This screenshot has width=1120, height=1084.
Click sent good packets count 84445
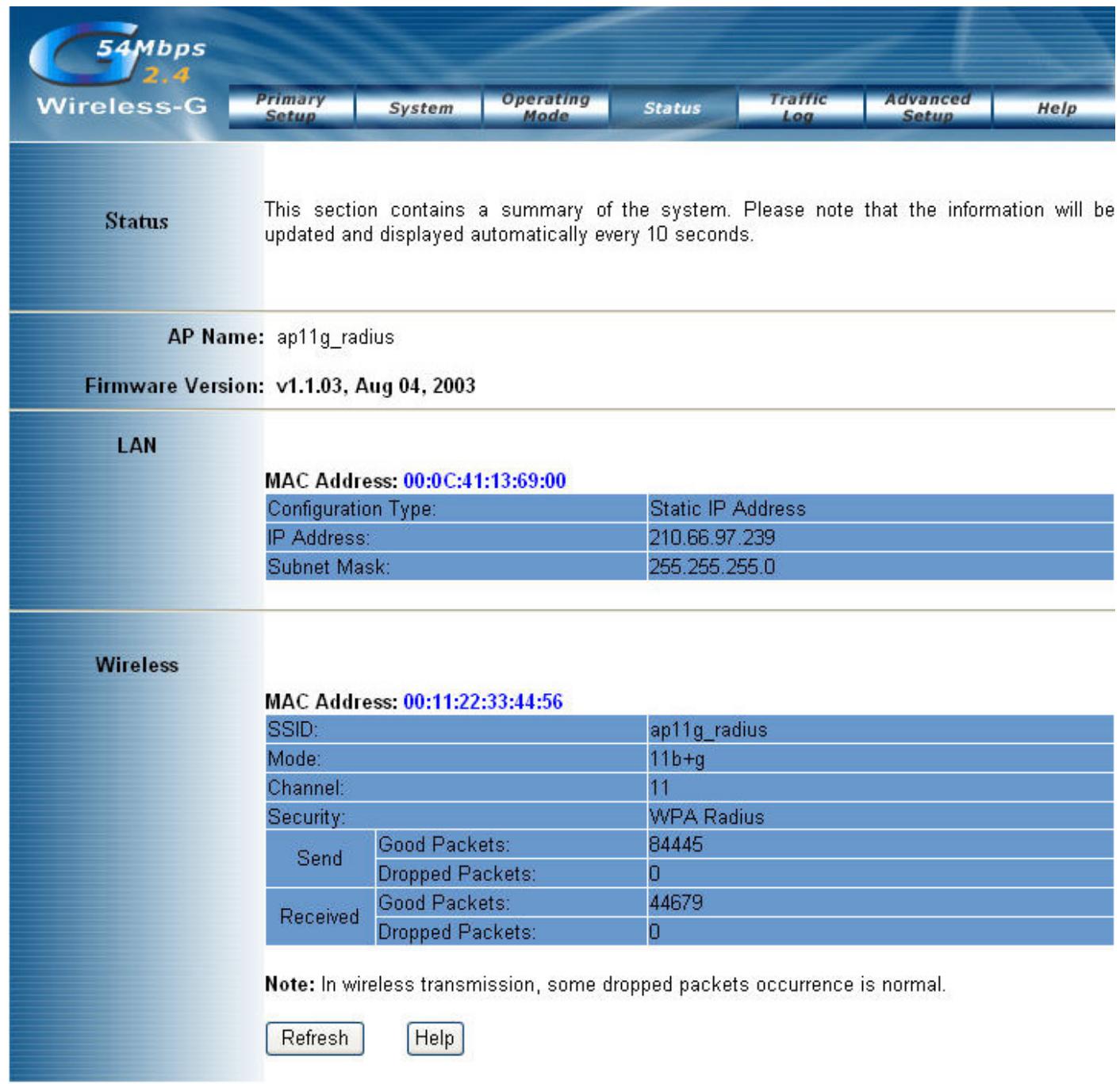(880, 845)
